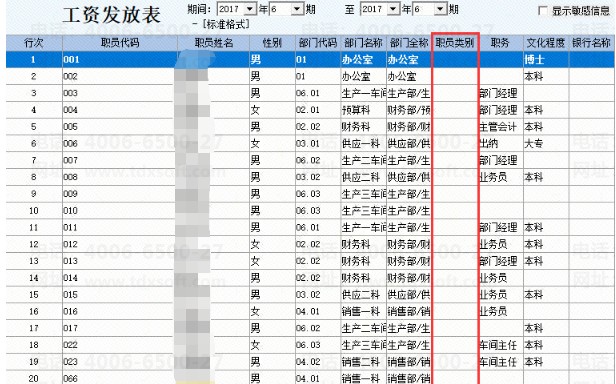Click the 职员代码 column header

coord(120,43)
